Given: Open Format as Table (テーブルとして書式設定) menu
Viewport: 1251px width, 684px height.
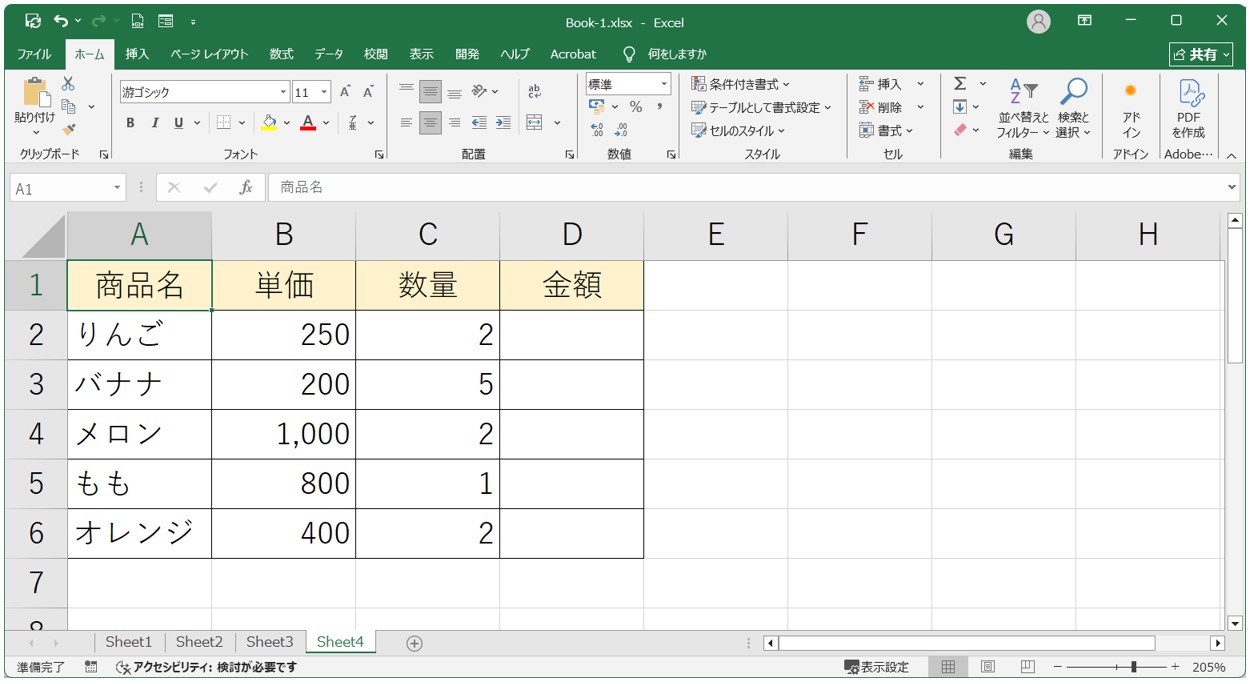Looking at the screenshot, I should coord(762,107).
